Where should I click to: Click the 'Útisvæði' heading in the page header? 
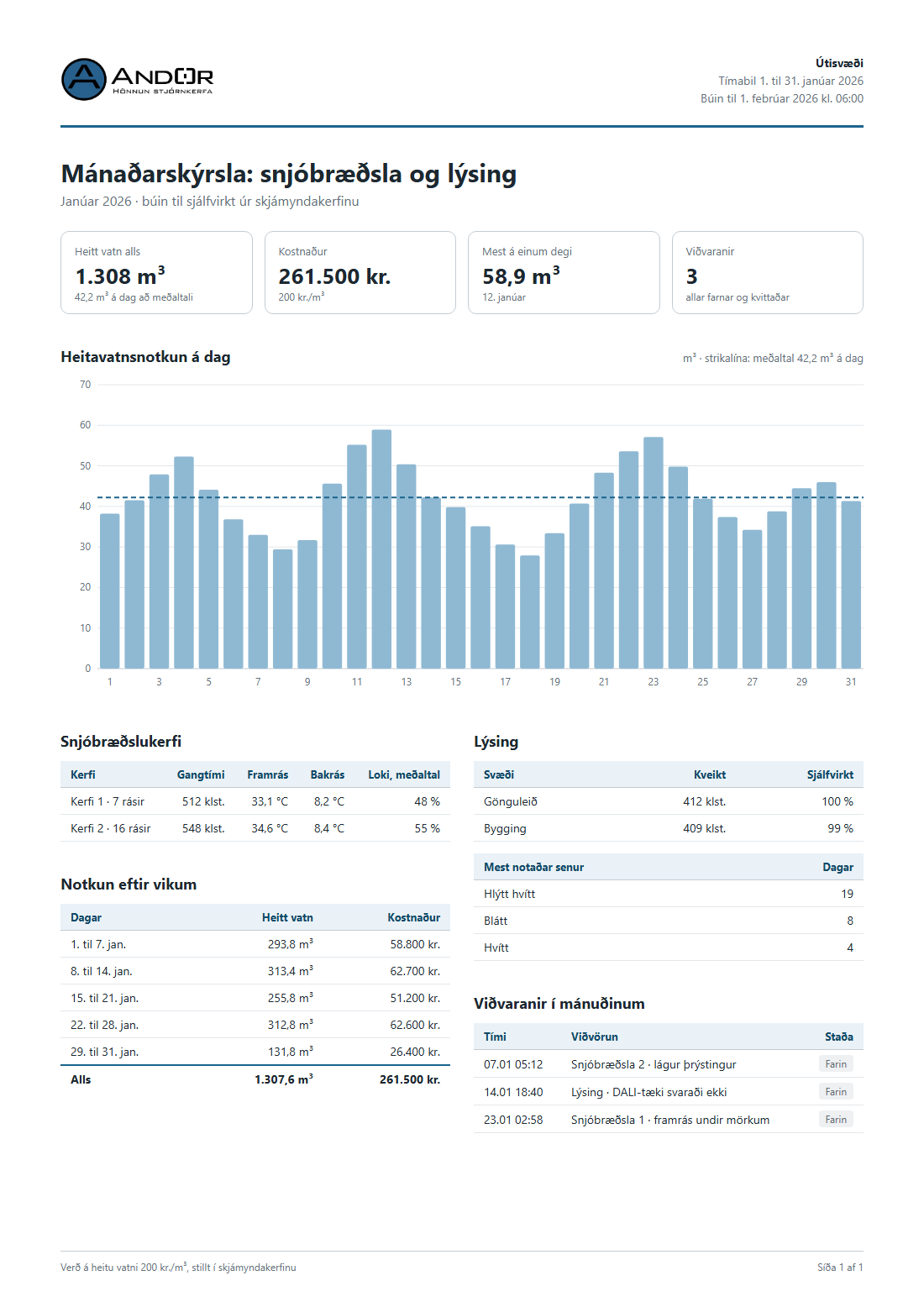[839, 63]
